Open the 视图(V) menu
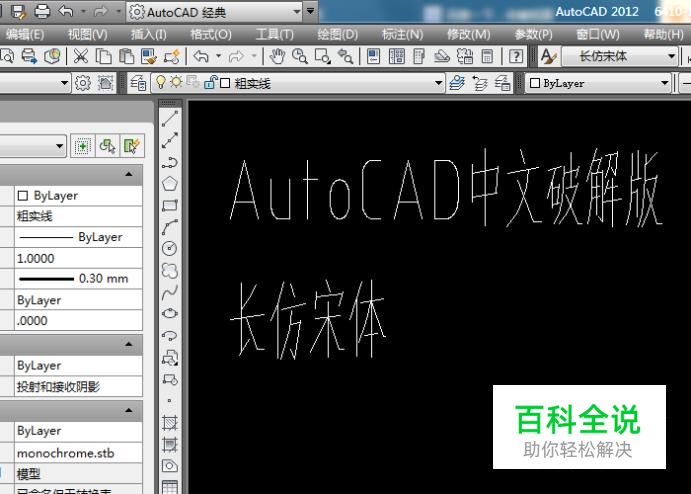 (x=87, y=34)
